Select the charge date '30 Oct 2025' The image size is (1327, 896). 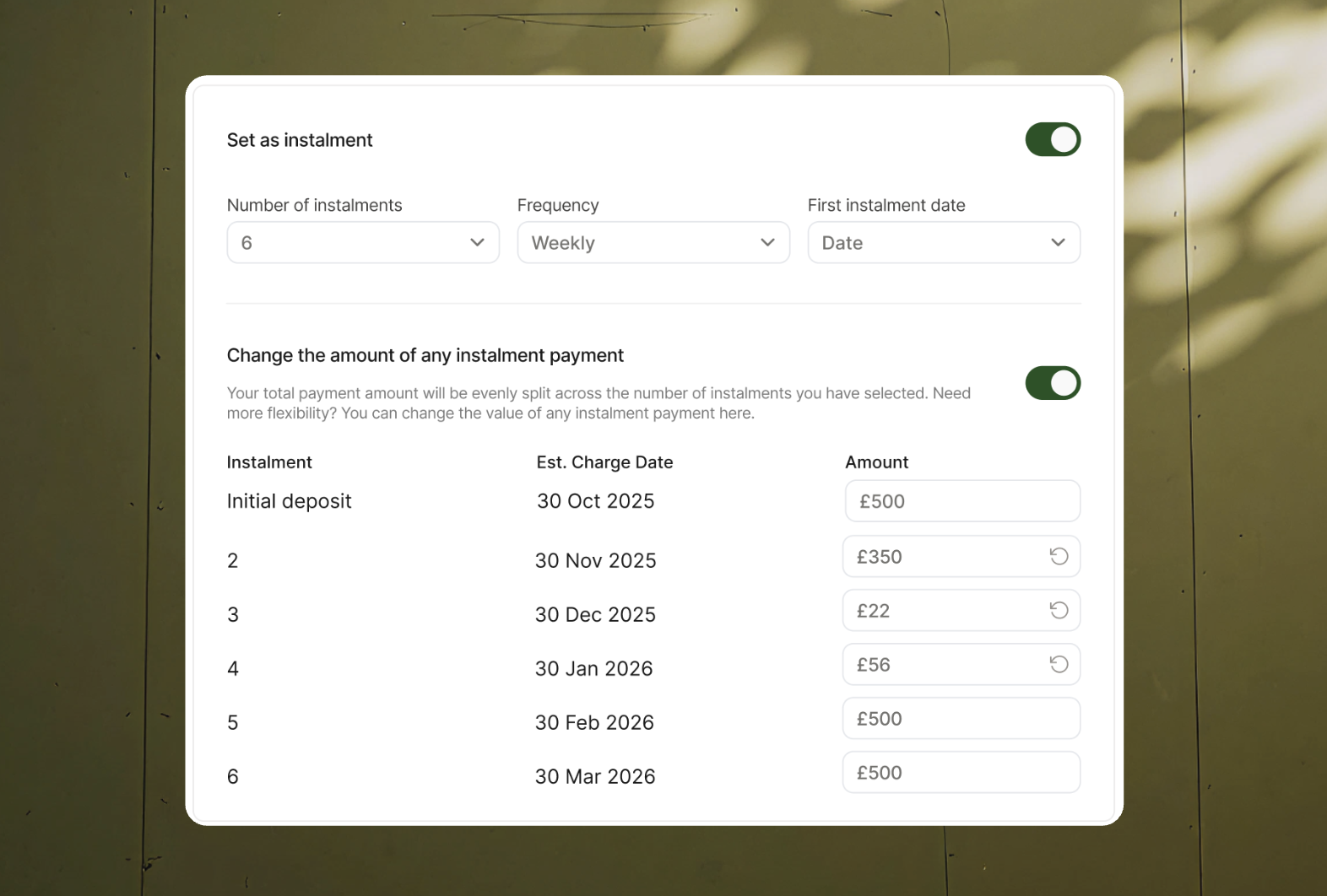point(595,500)
